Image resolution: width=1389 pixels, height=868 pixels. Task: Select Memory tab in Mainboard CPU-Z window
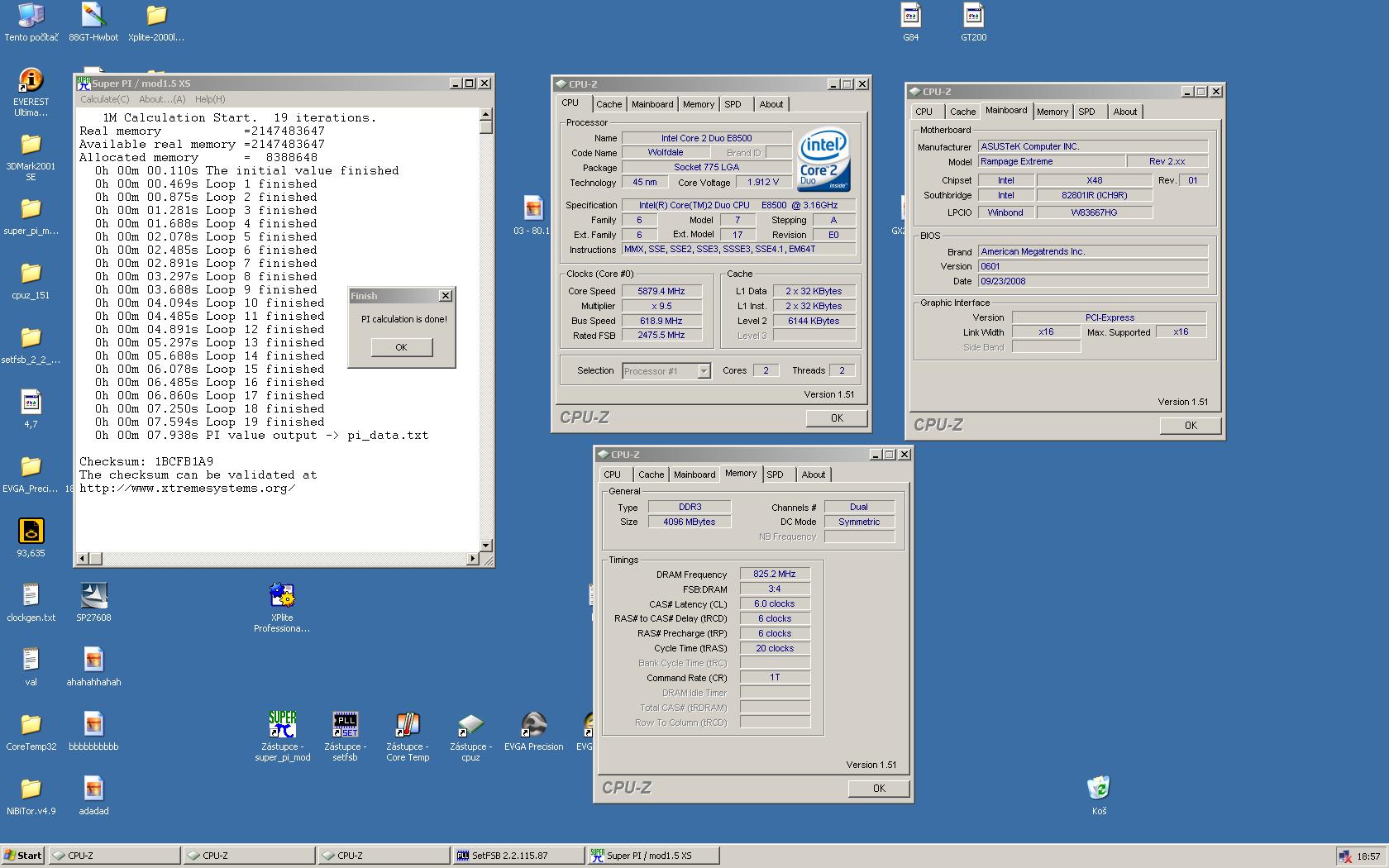(x=1052, y=112)
